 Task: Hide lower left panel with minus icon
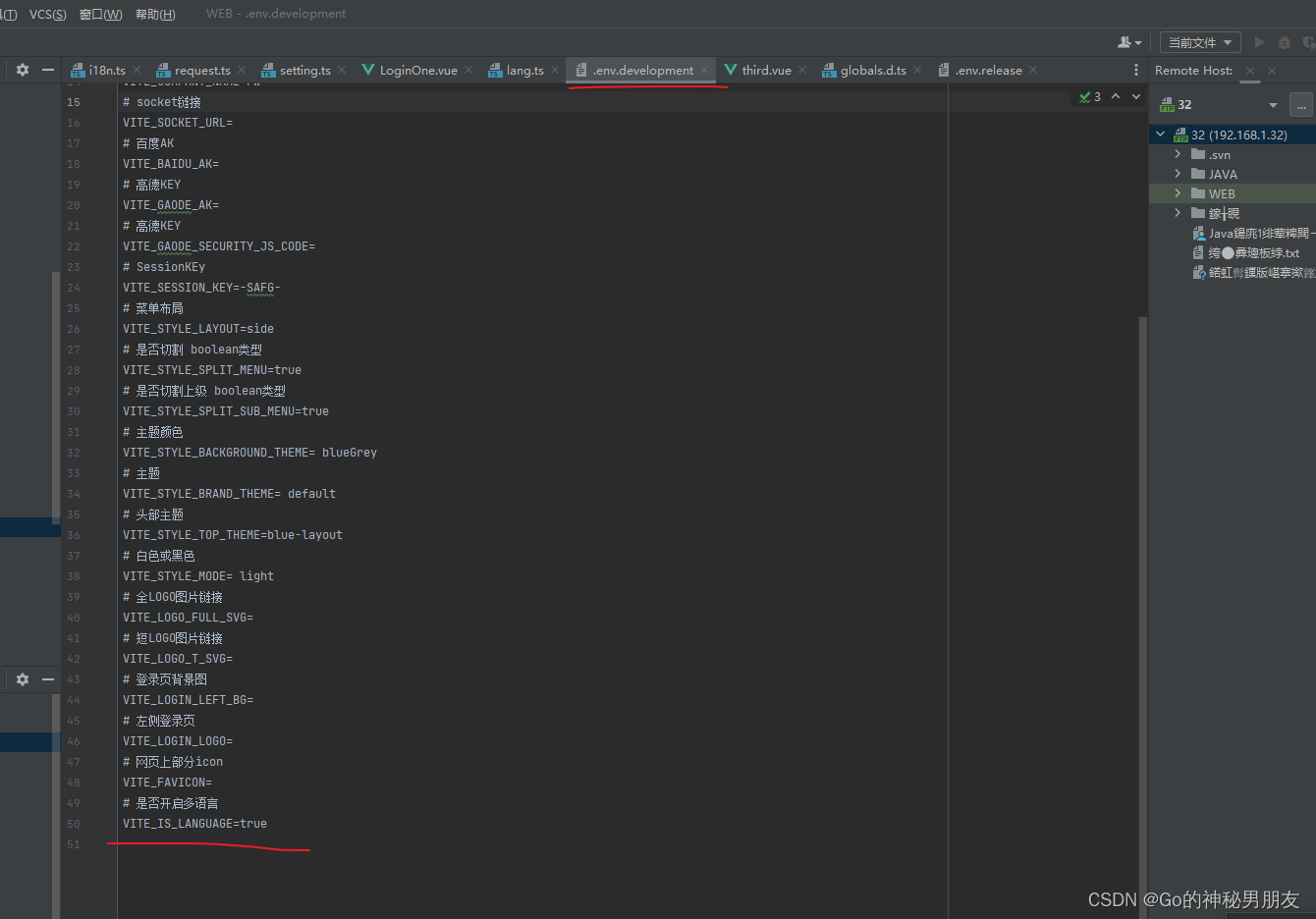point(47,678)
